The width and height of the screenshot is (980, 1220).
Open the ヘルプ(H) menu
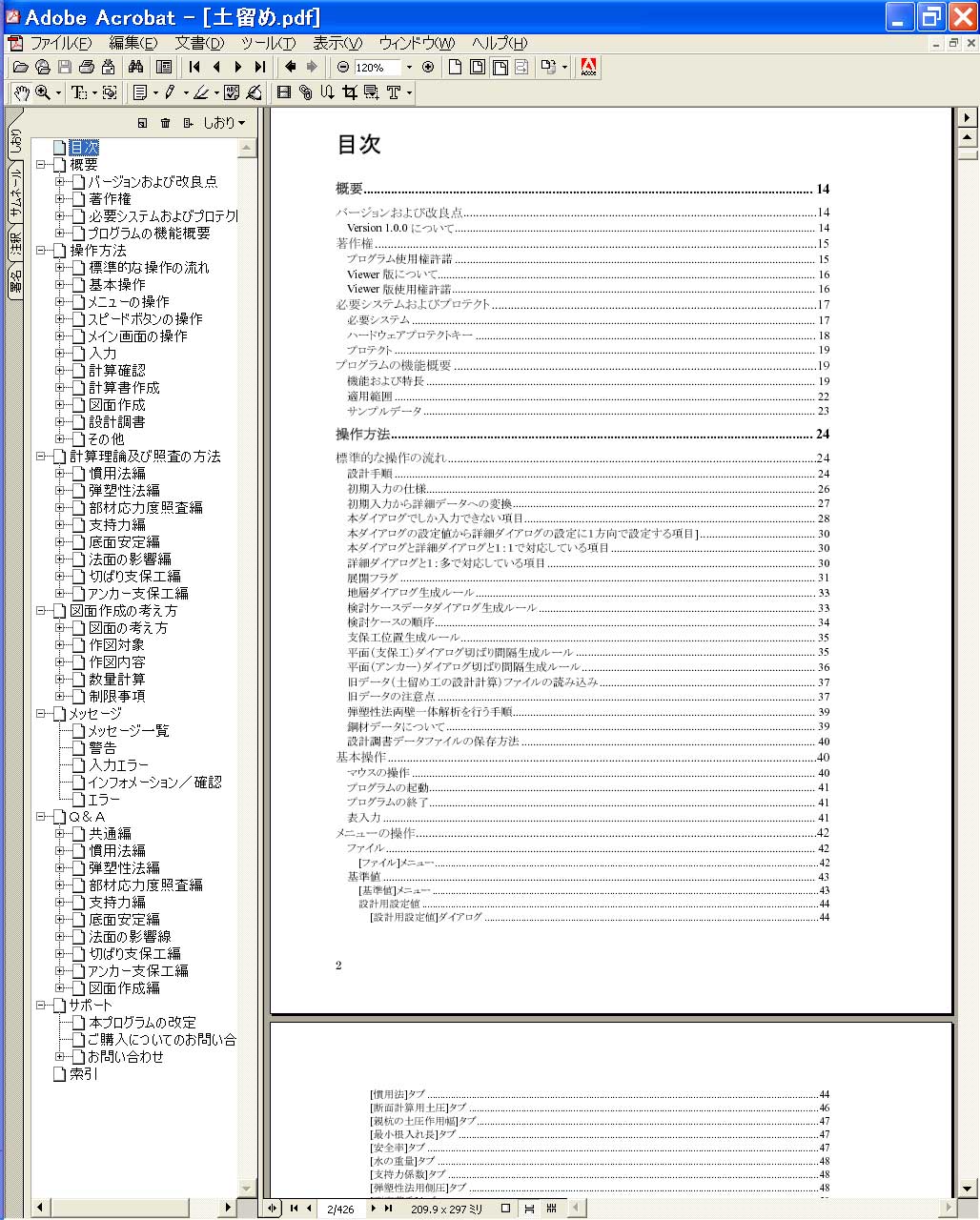click(x=500, y=43)
